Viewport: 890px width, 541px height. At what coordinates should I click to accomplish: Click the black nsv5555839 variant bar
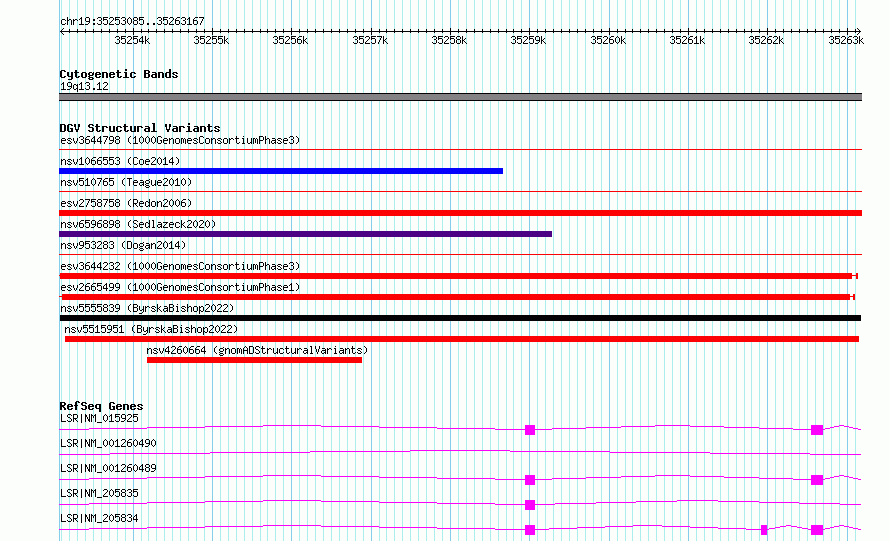point(460,318)
